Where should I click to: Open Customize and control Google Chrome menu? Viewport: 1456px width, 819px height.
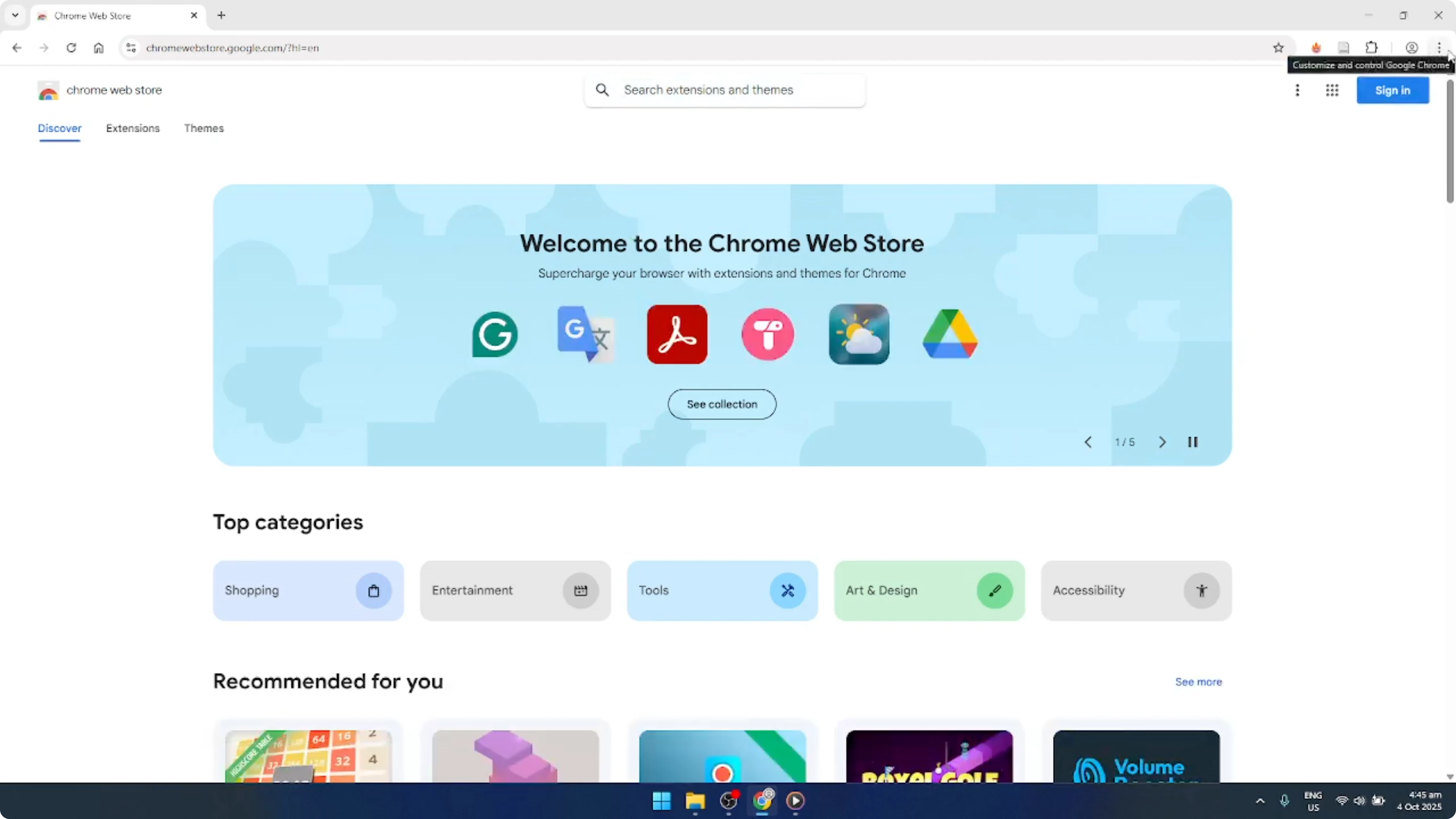tap(1440, 48)
